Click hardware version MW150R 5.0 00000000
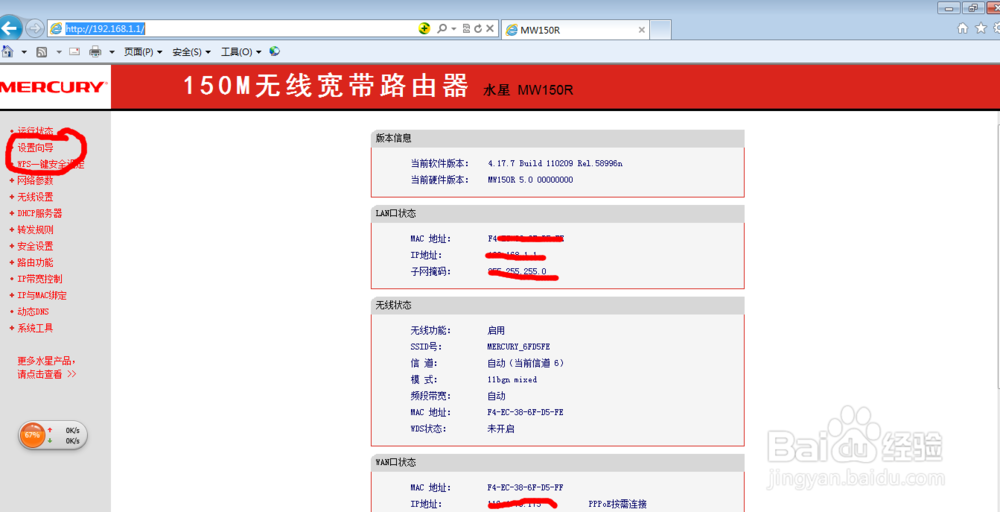This screenshot has height=512, width=1000. [x=530, y=180]
